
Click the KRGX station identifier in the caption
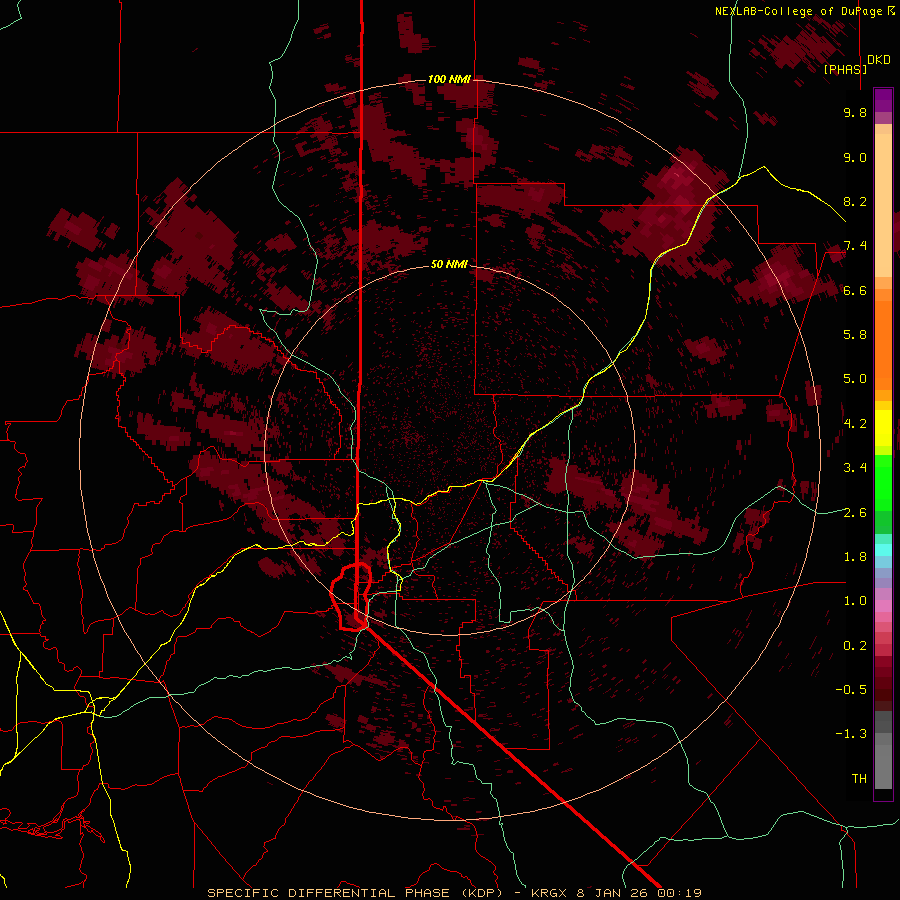(550, 893)
